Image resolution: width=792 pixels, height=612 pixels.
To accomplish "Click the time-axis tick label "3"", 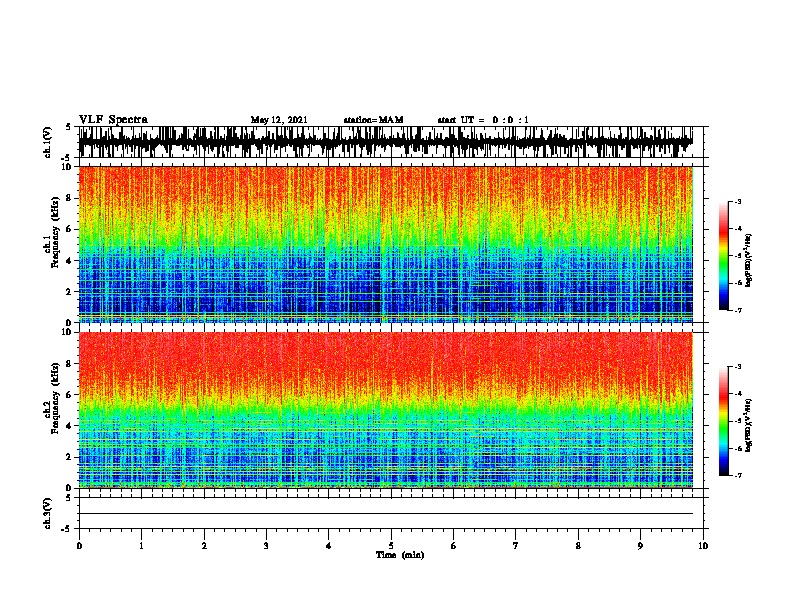I will [x=266, y=546].
